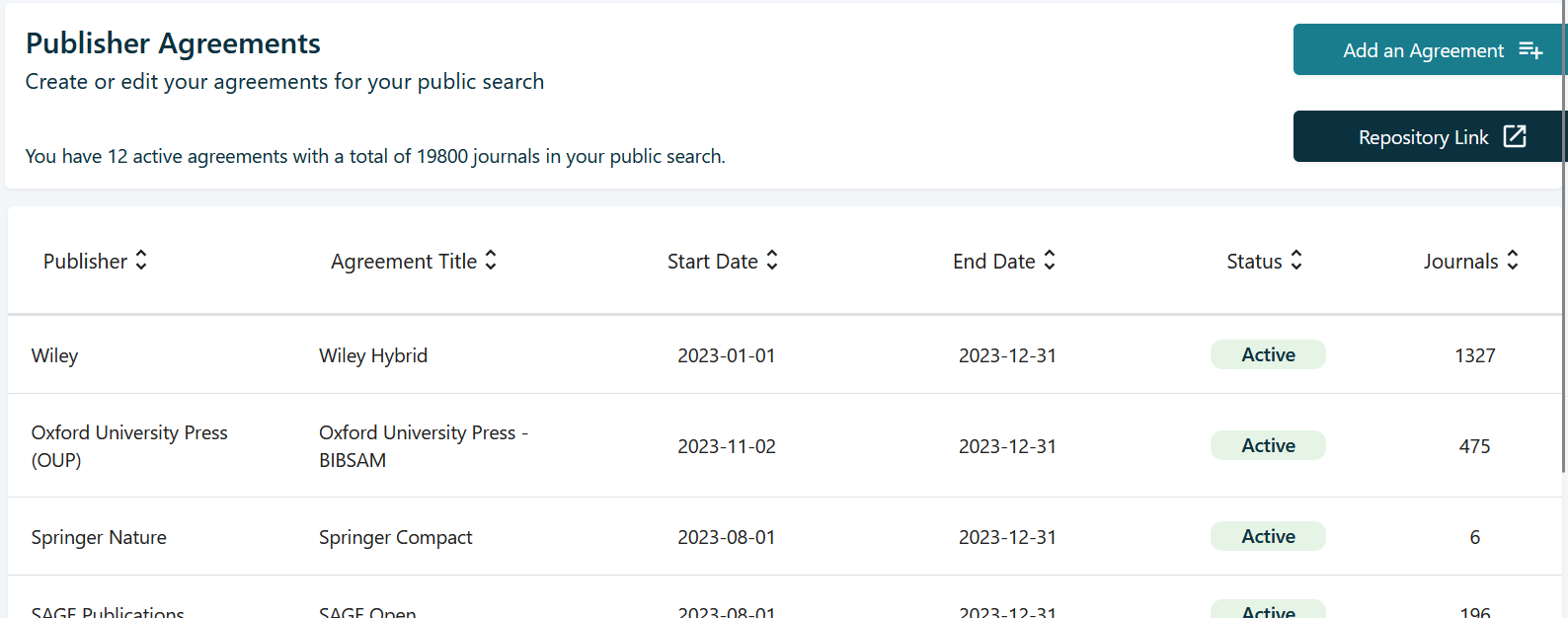Click the Active status badge in Wiley row

click(1268, 354)
